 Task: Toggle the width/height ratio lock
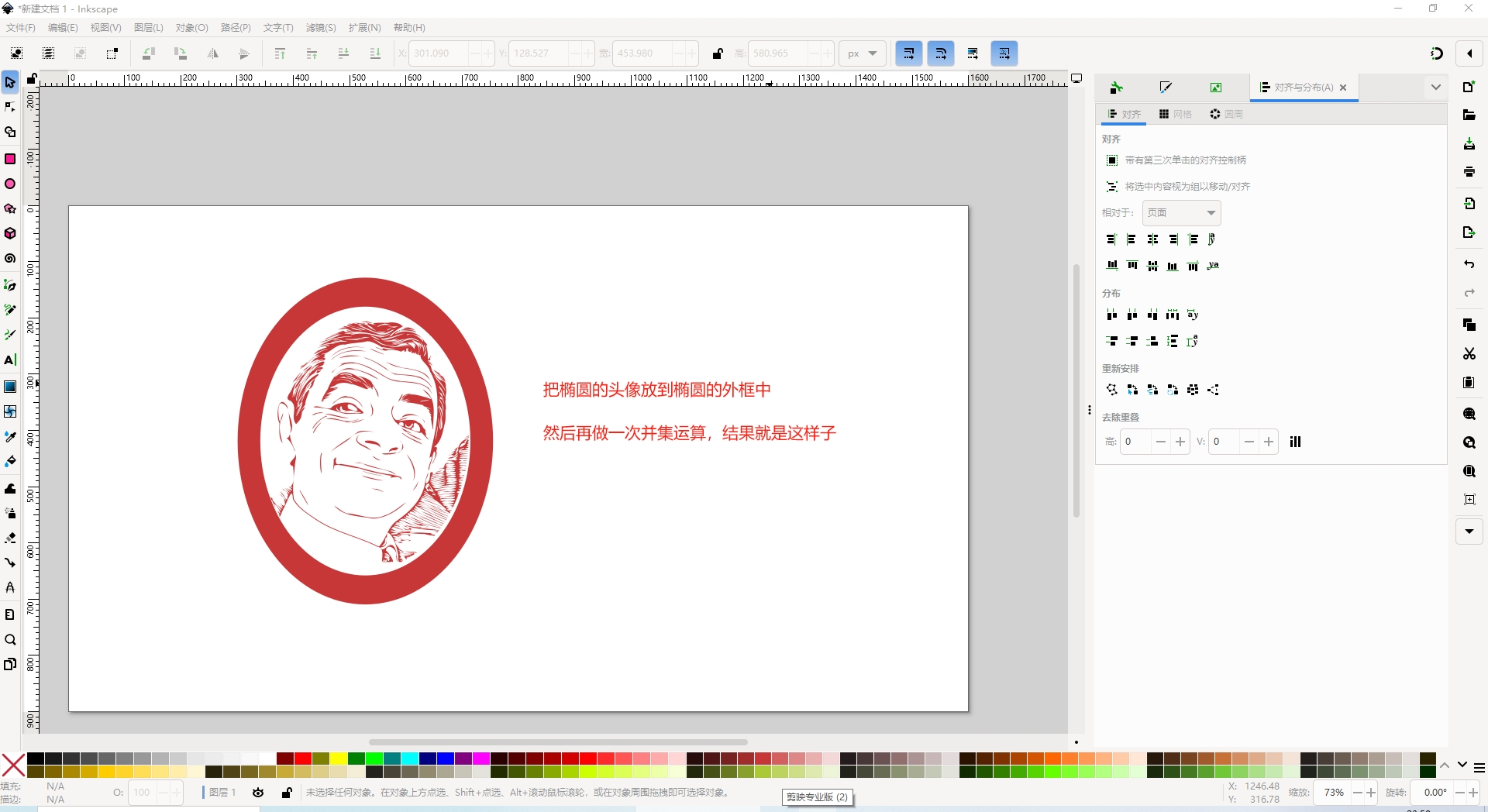[x=718, y=53]
